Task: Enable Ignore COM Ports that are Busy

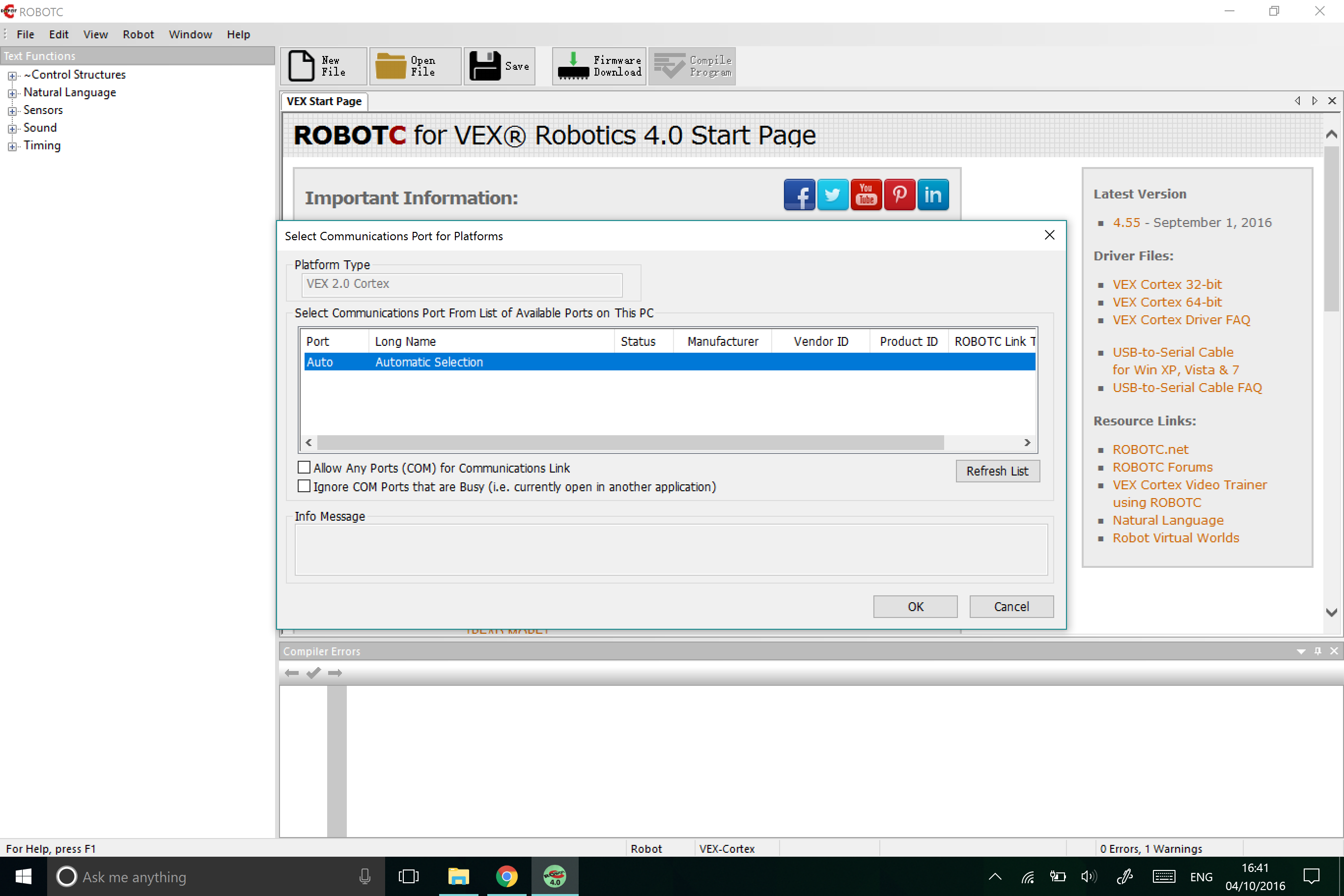Action: [304, 486]
